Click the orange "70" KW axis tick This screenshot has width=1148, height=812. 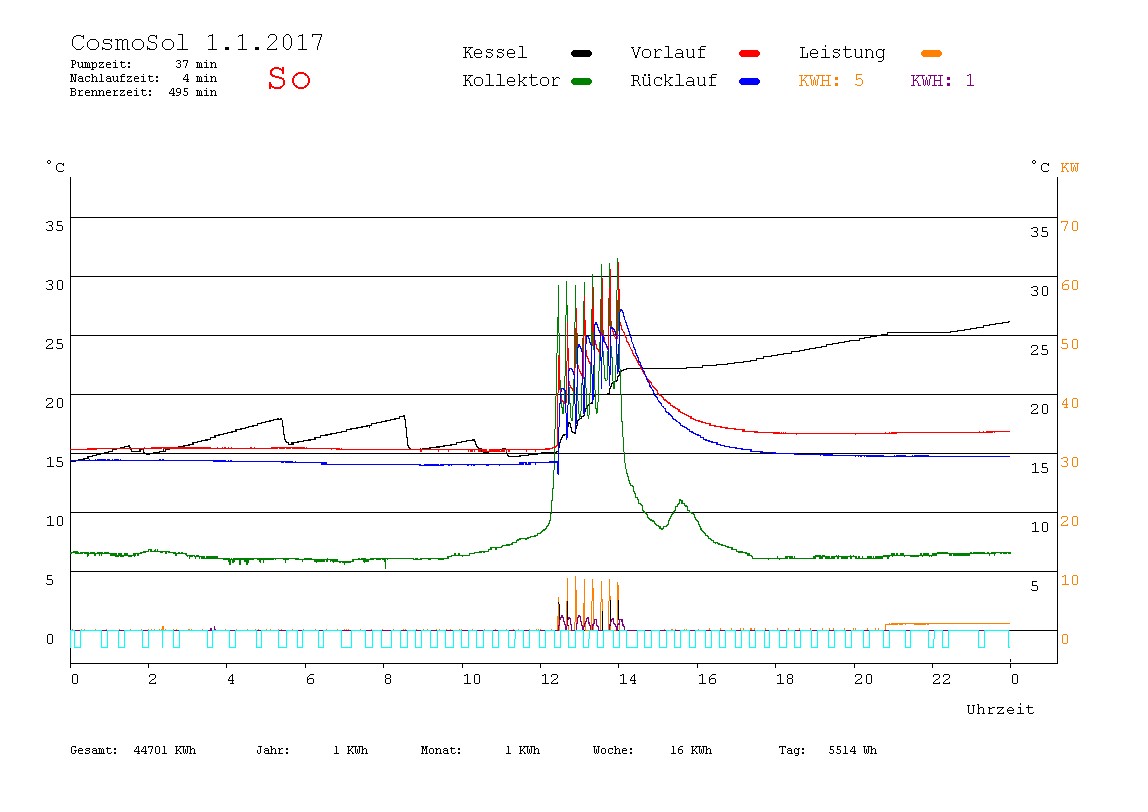(1070, 226)
